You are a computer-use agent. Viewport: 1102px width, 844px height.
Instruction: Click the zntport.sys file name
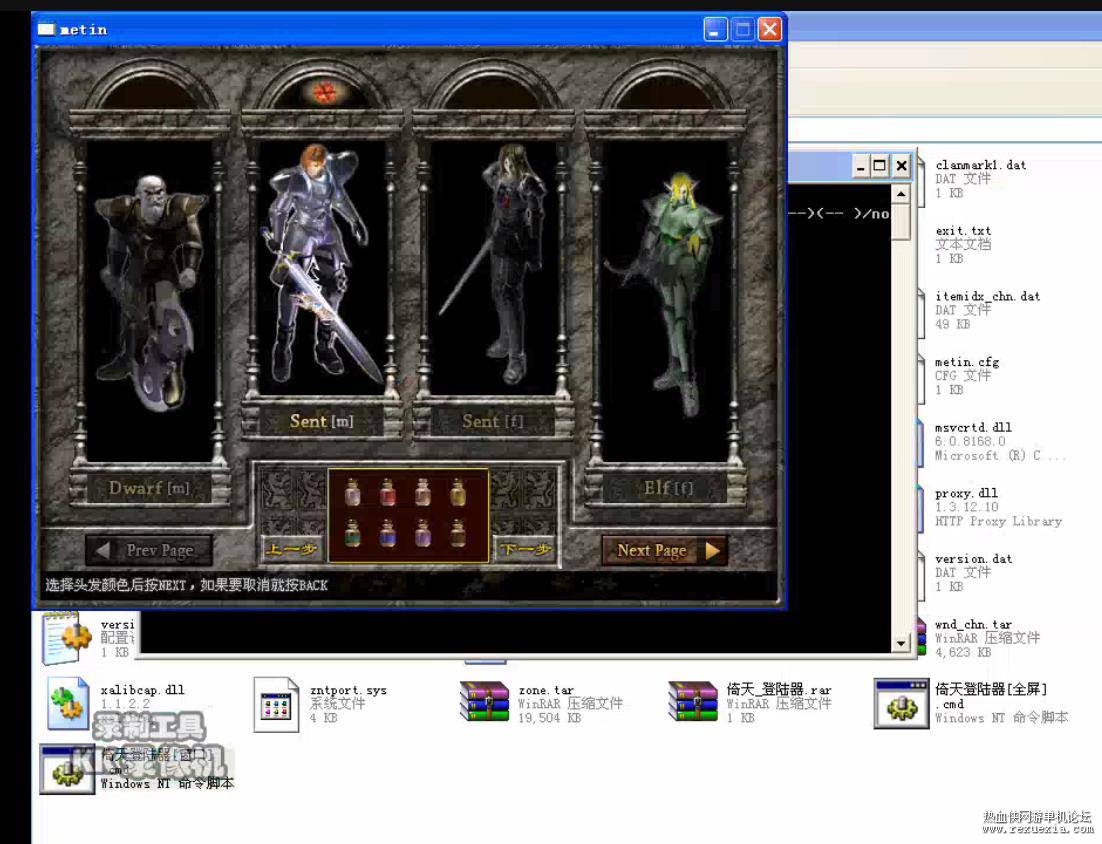click(349, 691)
